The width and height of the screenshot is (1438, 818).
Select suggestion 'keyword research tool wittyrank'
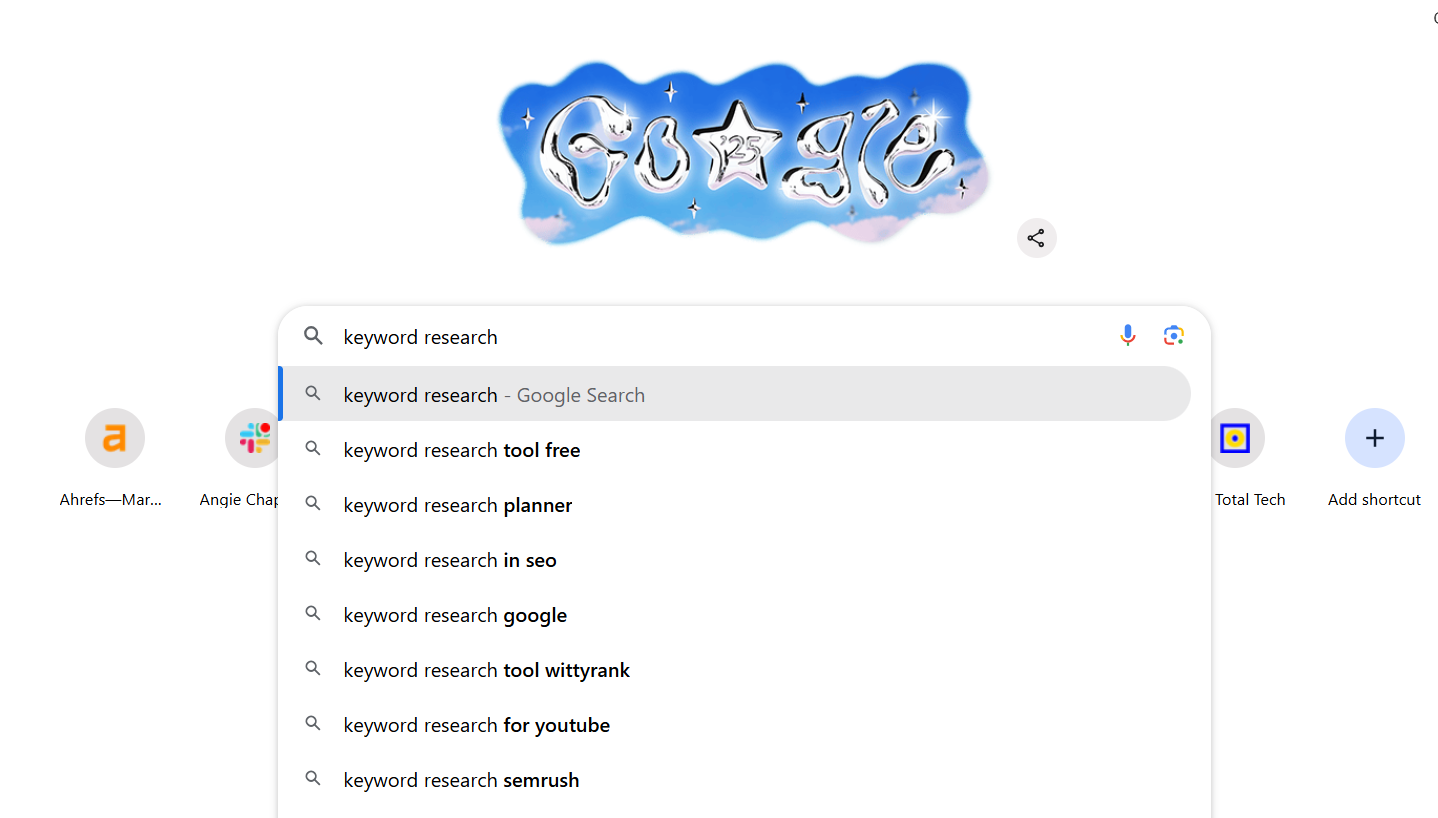click(735, 670)
